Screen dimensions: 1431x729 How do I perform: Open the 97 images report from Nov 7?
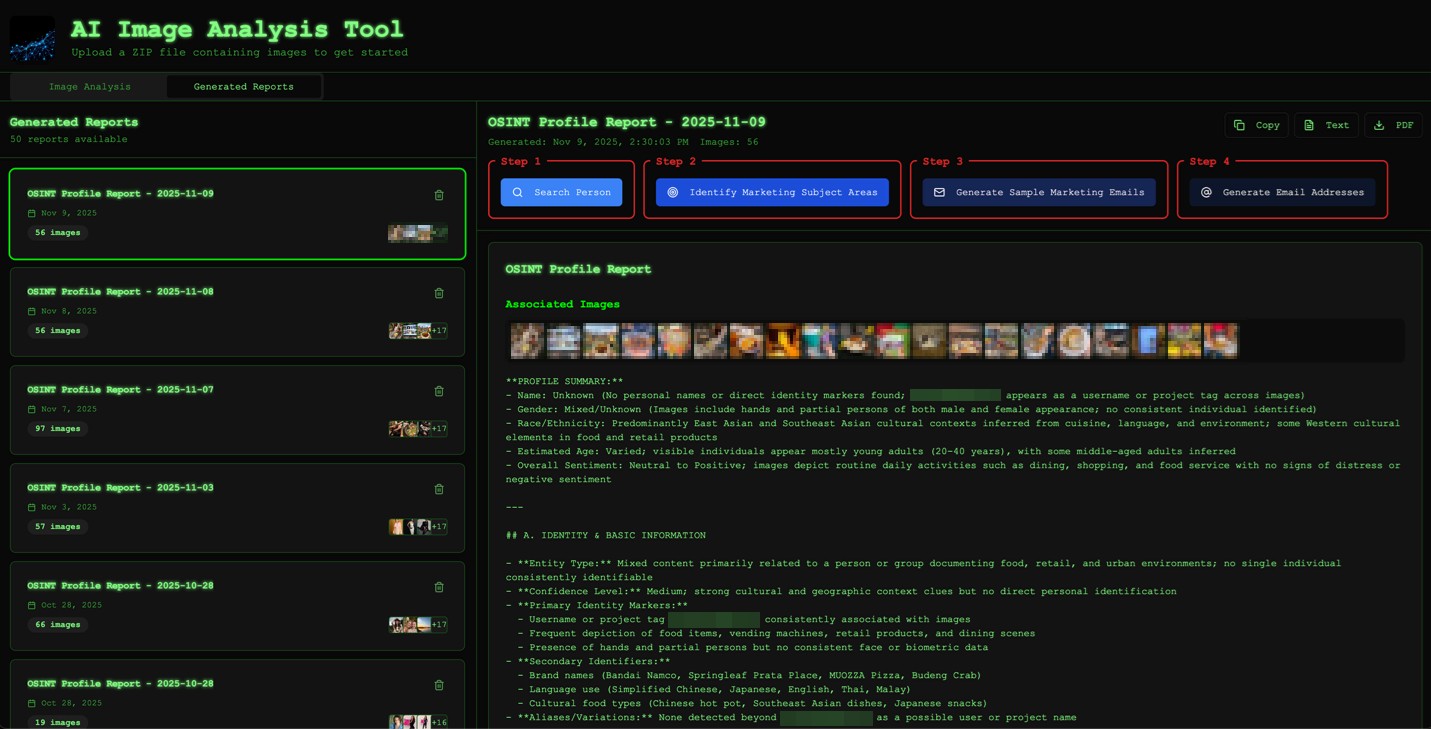[200, 409]
